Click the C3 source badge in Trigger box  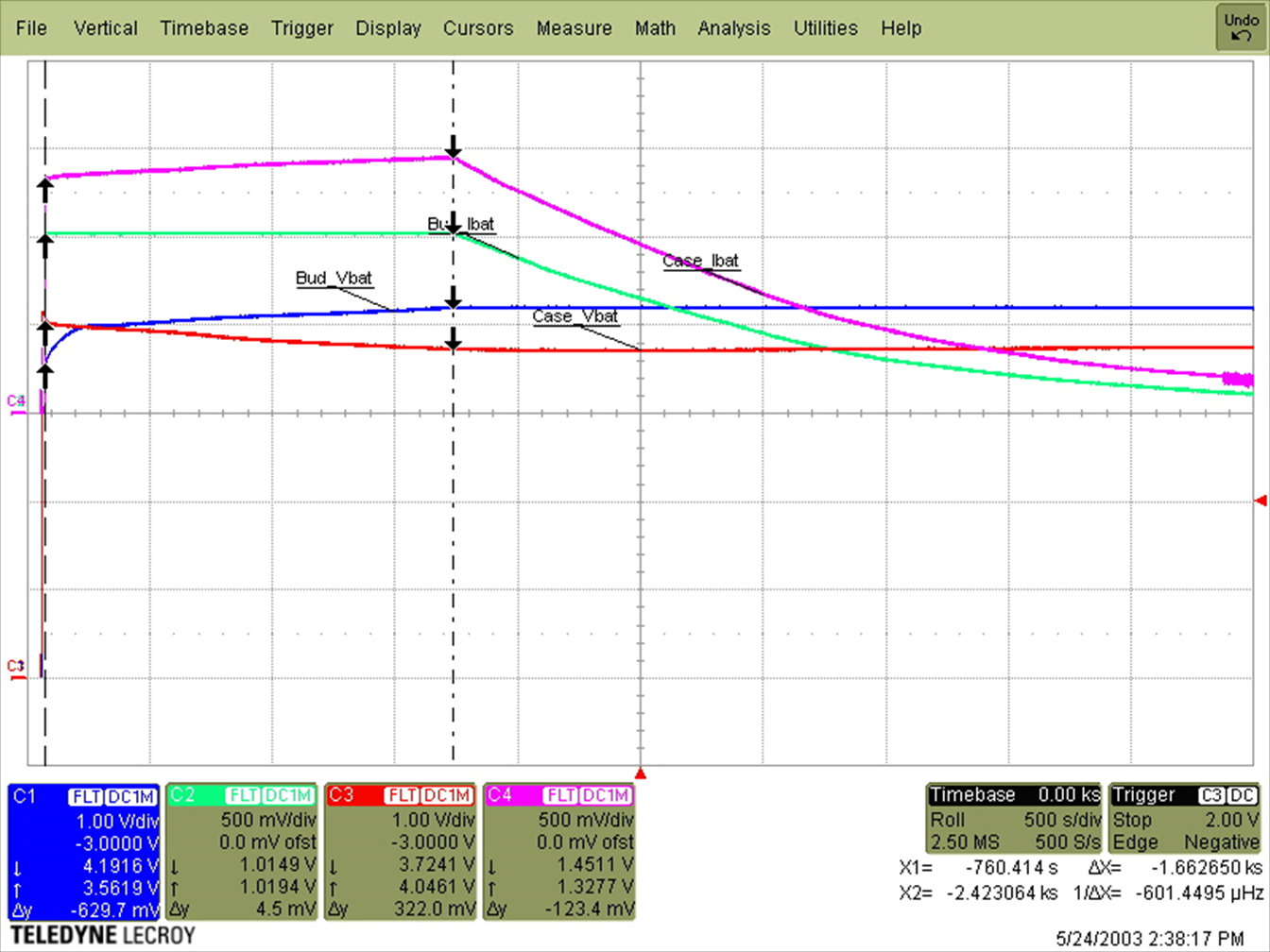coord(1211,795)
